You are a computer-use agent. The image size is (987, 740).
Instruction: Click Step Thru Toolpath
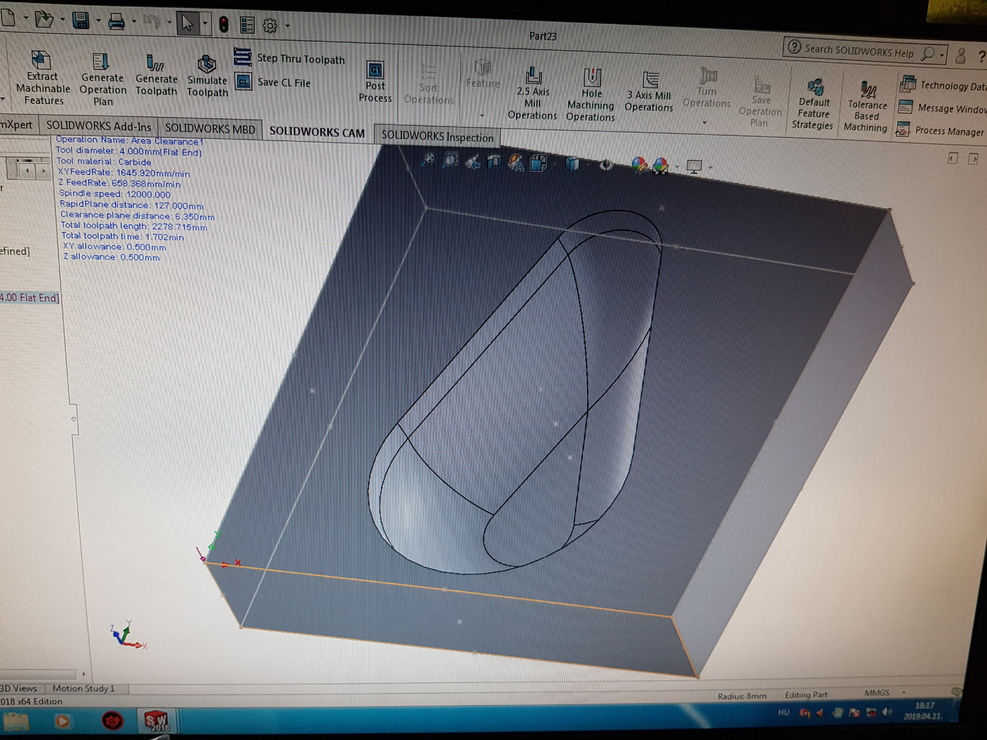click(289, 58)
